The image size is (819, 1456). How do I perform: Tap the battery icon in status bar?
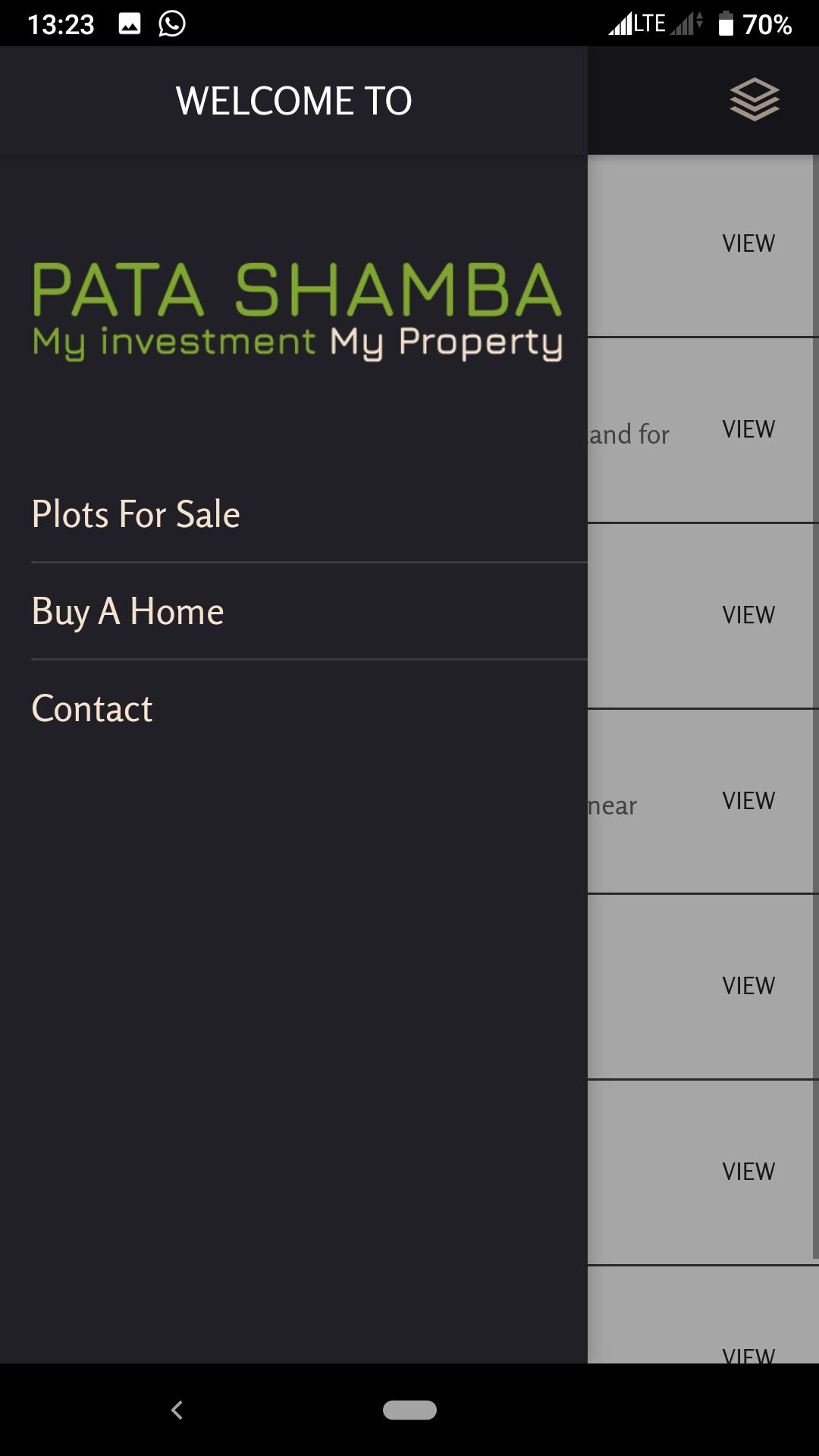(x=726, y=24)
